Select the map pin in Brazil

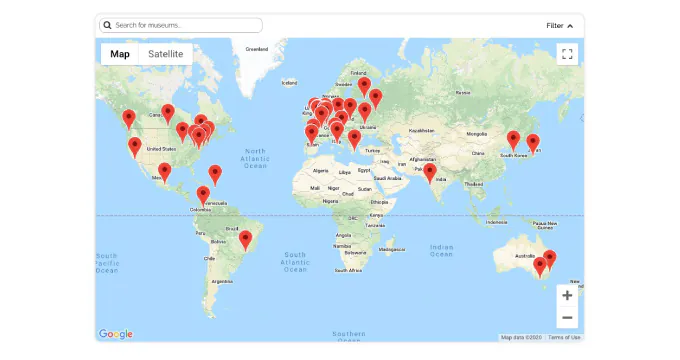tap(245, 241)
